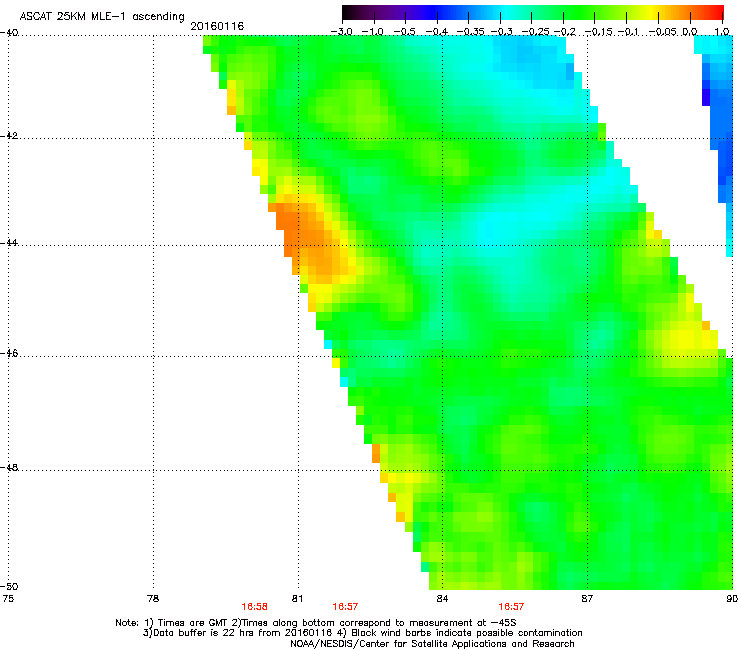This screenshot has height=650, width=740.
Task: Click the red end of the color bar
Action: tap(717, 12)
